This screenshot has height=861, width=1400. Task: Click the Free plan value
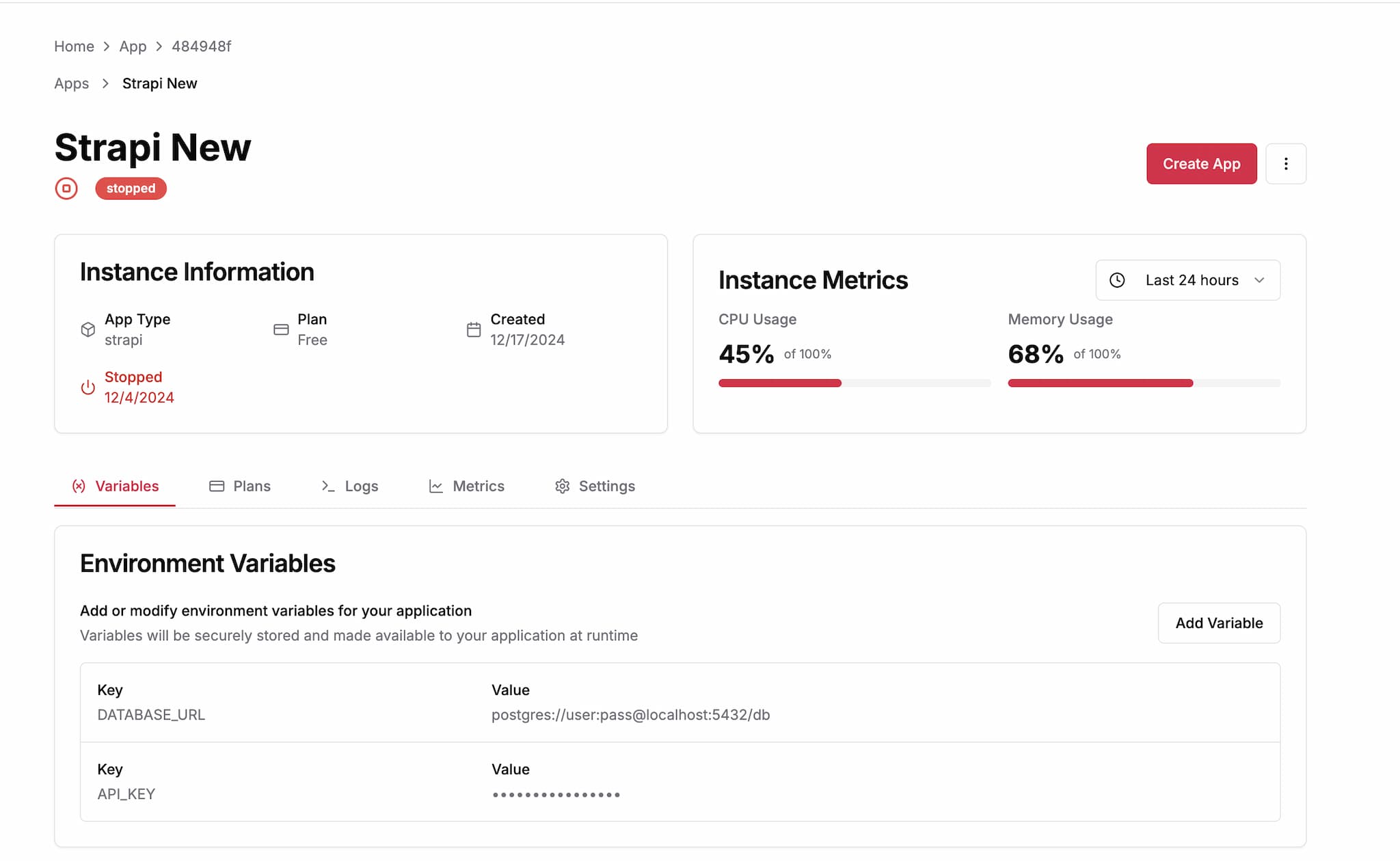(x=312, y=340)
